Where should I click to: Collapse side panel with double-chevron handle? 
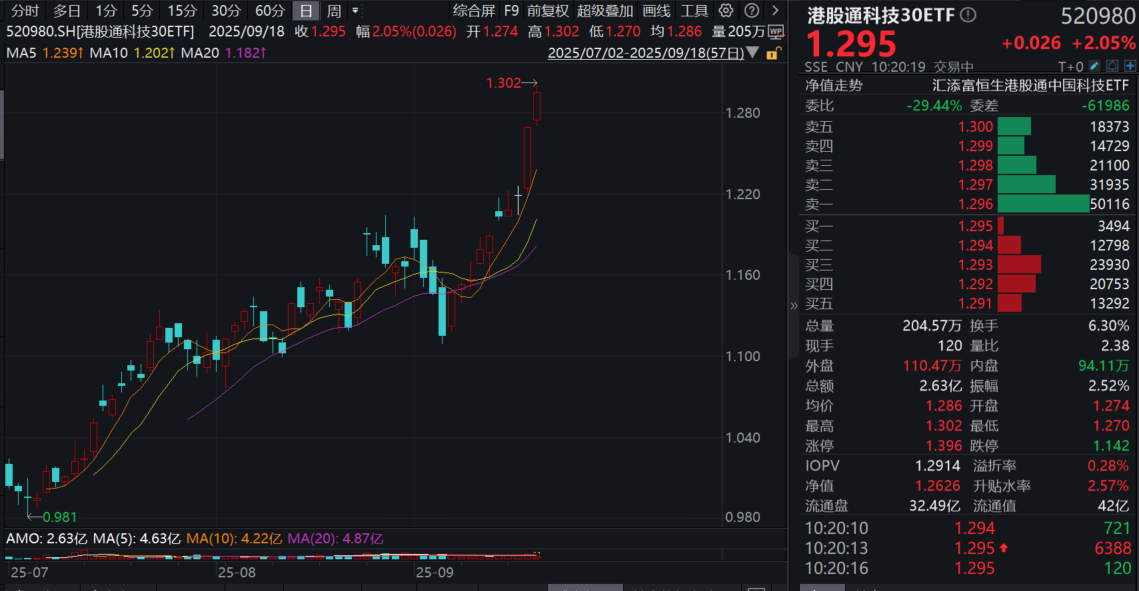[794, 307]
